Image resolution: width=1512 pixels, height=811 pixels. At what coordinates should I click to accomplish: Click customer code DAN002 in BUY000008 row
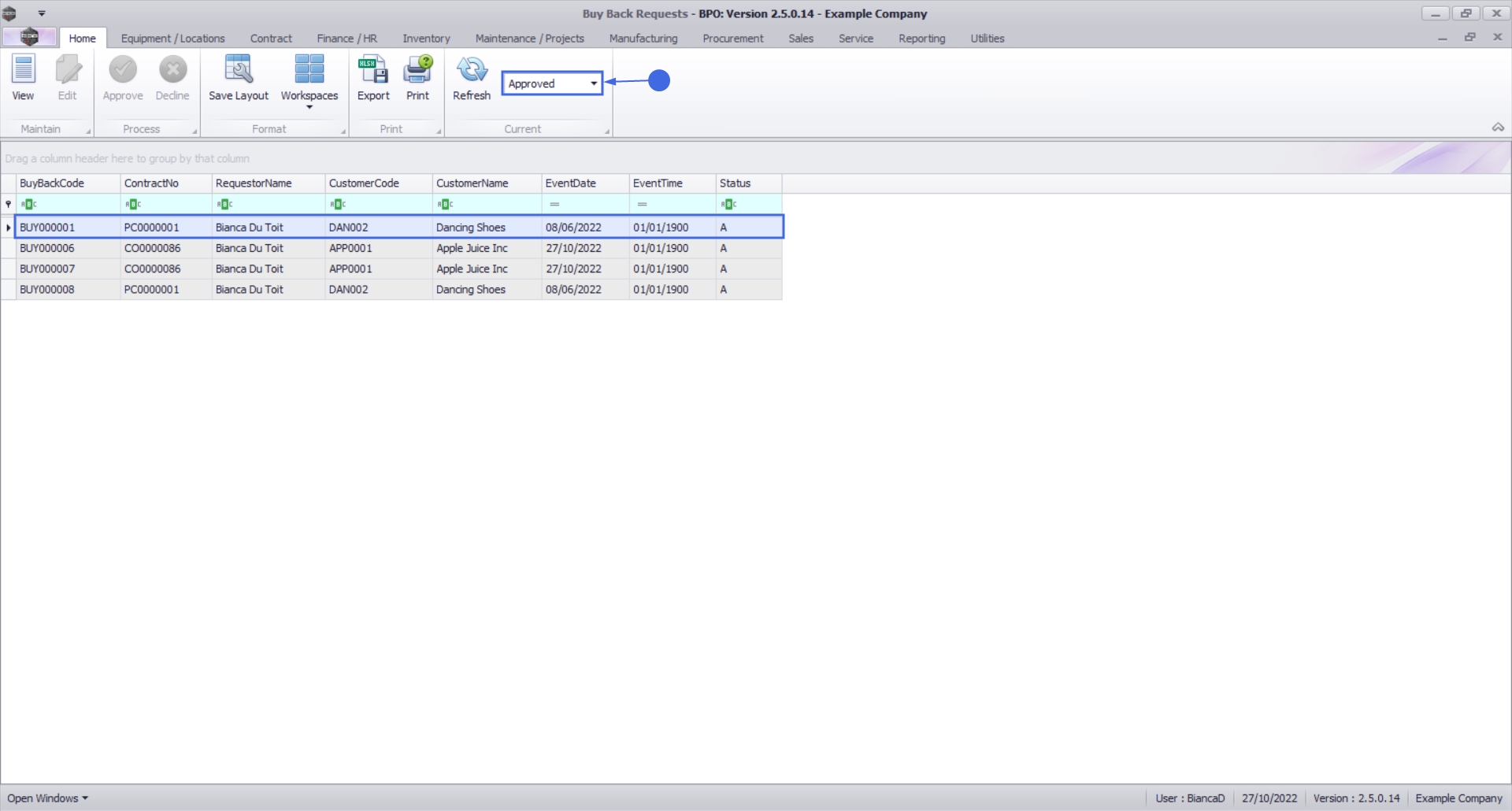(x=348, y=289)
